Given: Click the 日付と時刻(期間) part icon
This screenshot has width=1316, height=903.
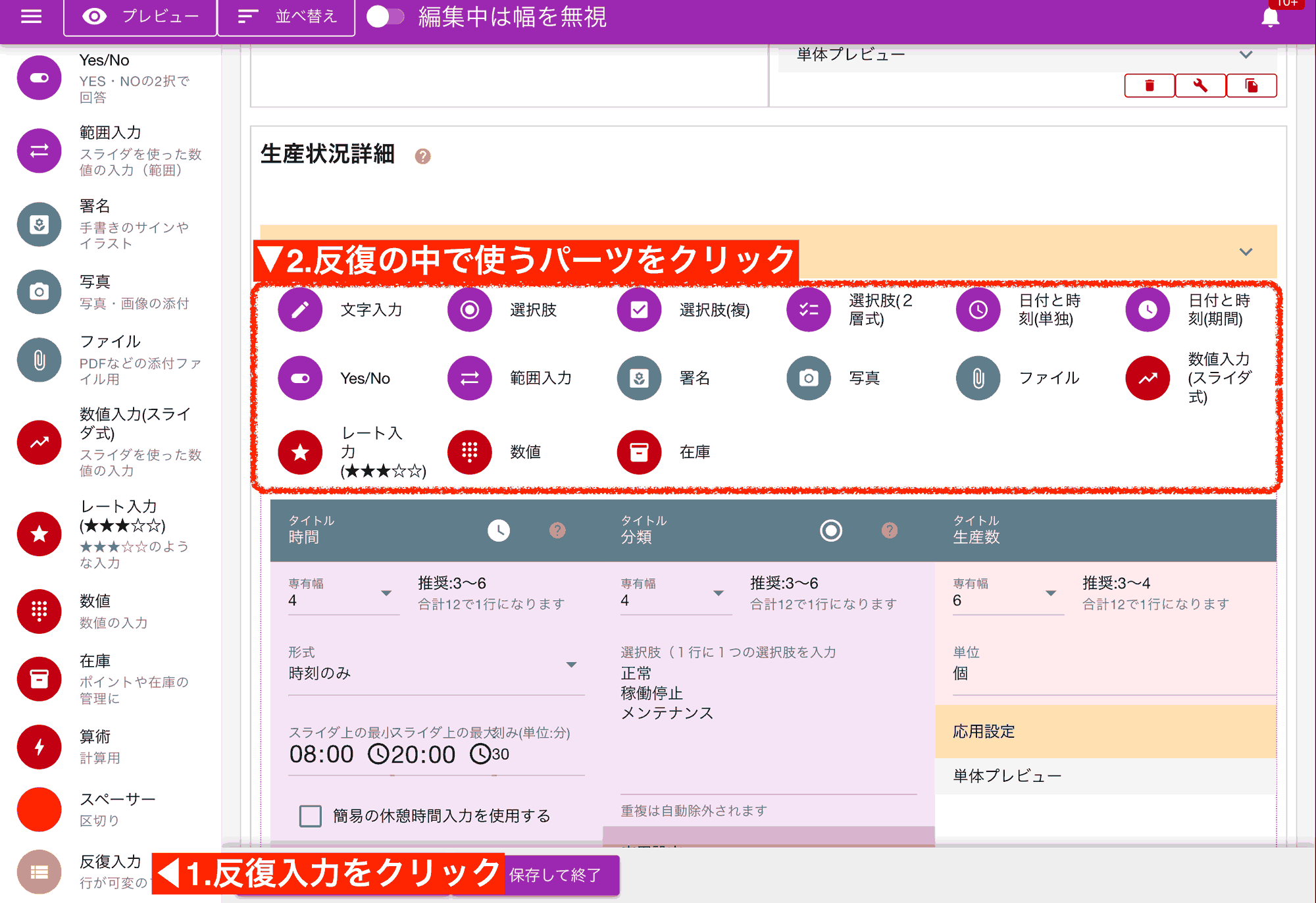Looking at the screenshot, I should tap(1147, 309).
